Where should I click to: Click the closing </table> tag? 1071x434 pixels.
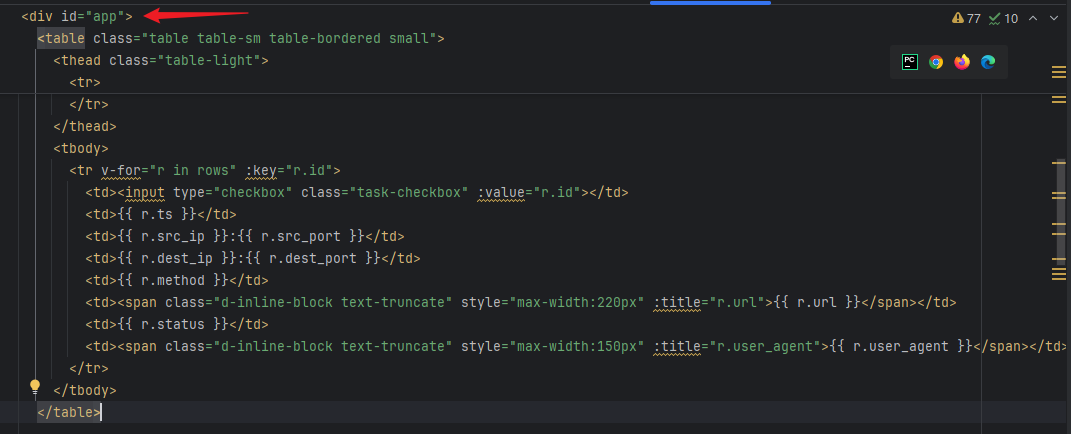[69, 412]
